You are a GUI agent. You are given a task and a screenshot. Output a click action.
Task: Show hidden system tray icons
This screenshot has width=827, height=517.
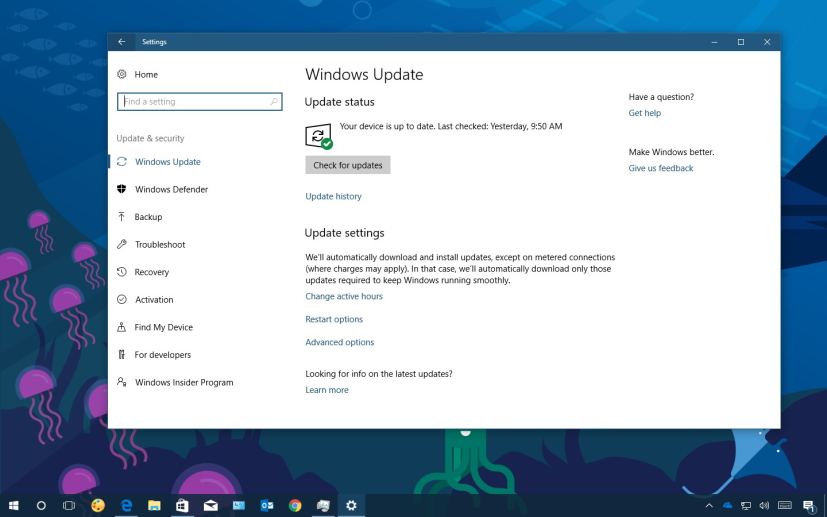pos(709,506)
